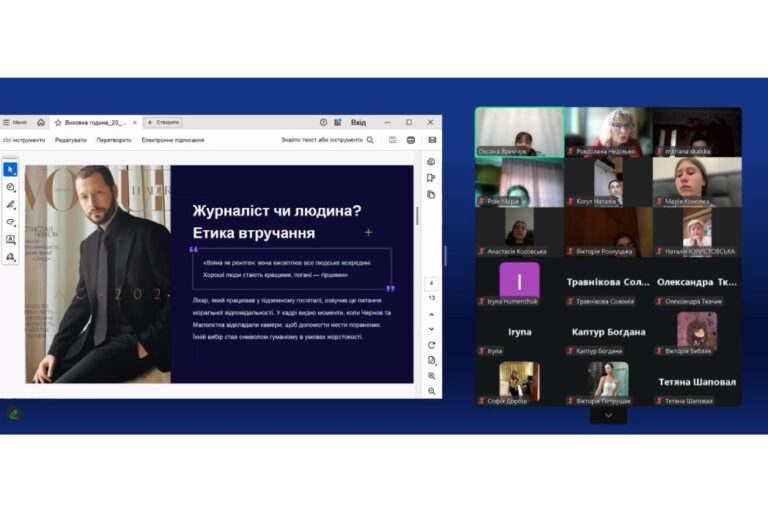Click the slide heading Журналіст чи людина?
Image resolution: width=768 pixels, height=513 pixels.
click(x=277, y=211)
